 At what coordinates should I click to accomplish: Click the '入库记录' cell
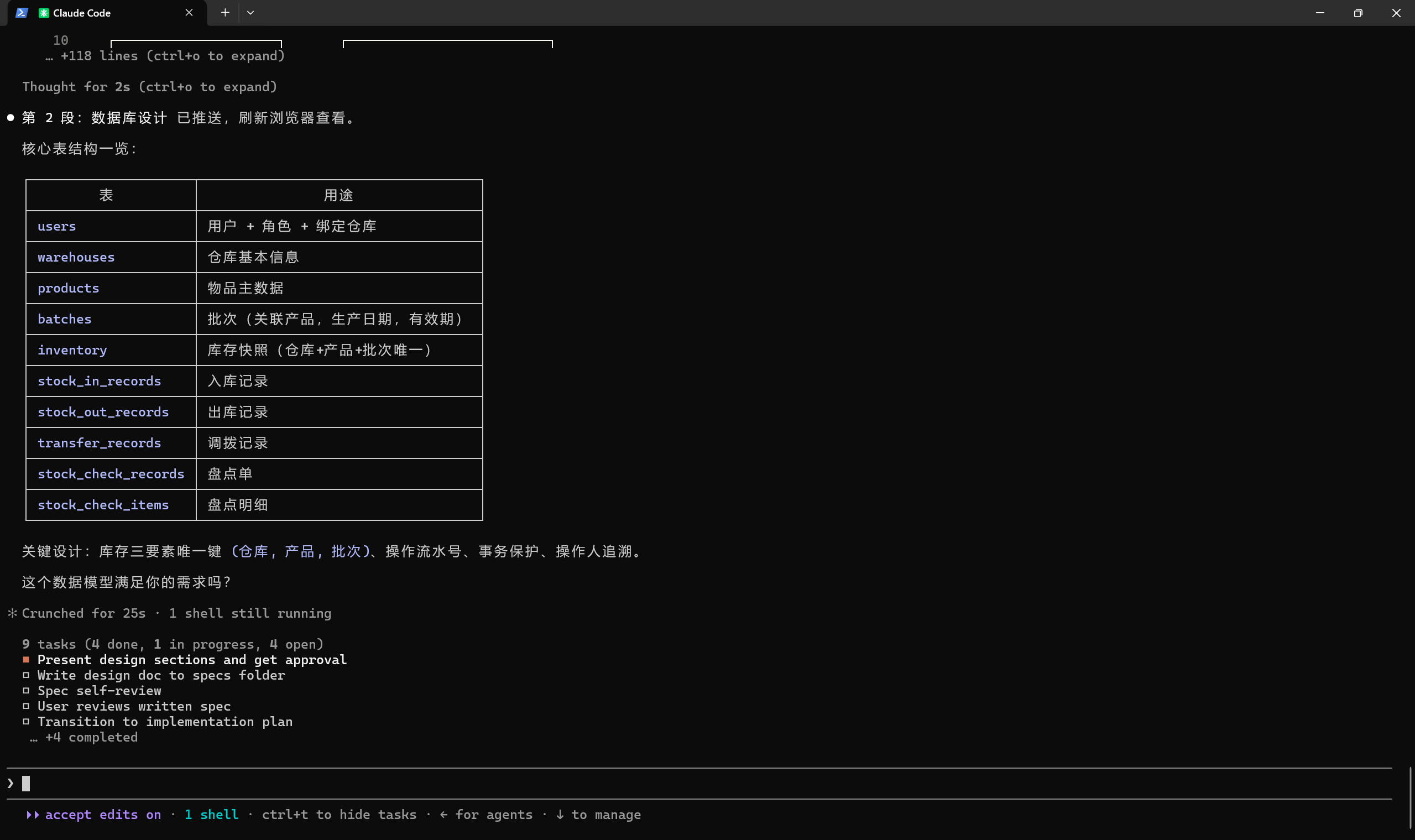click(x=339, y=381)
